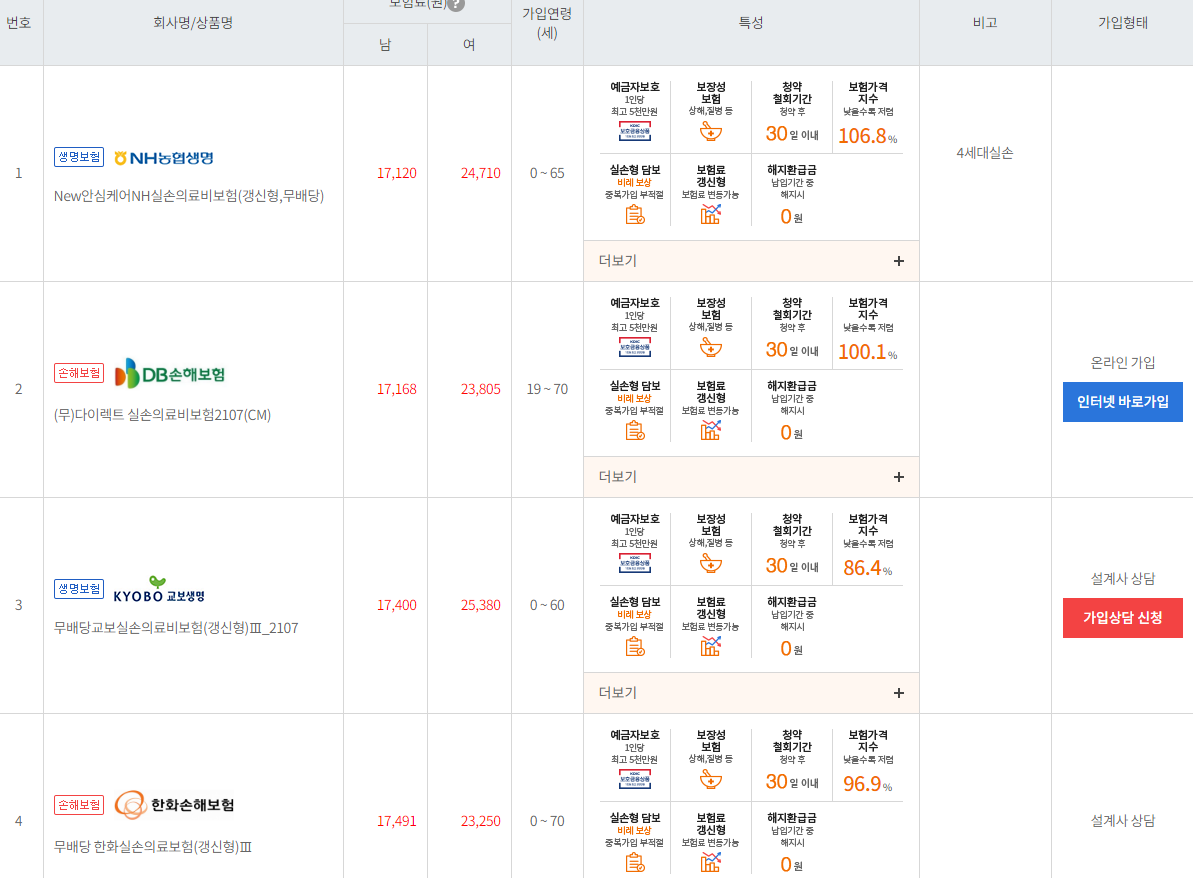Open New안심케어NH실손의료비보험 product name
This screenshot has width=1193, height=878.
pos(189,196)
